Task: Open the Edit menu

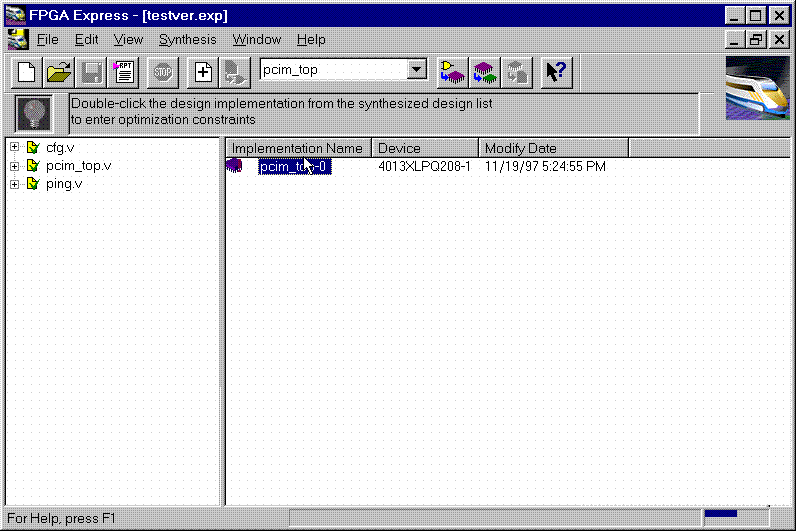Action: (86, 40)
